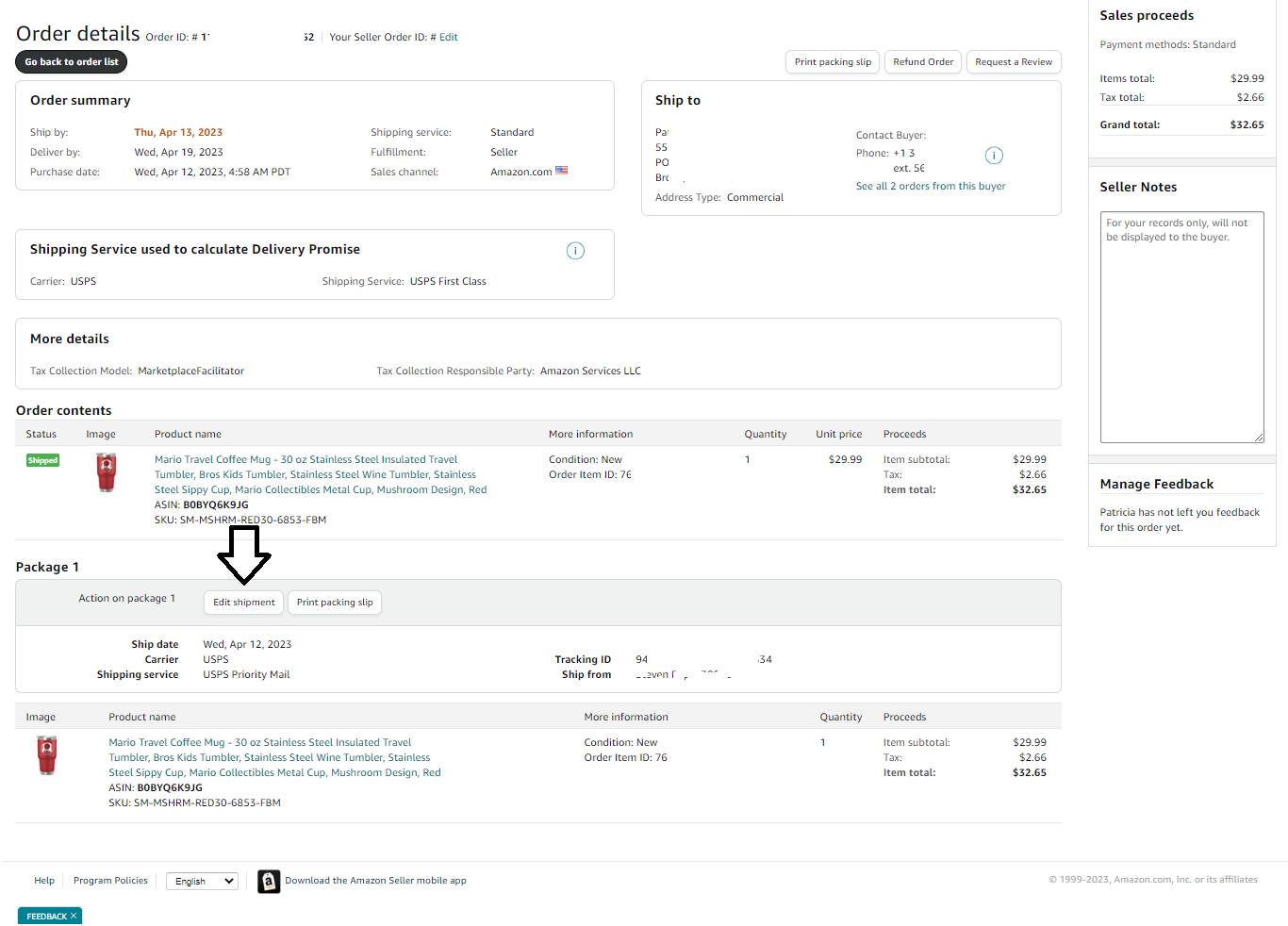Open Mario Travel Coffee Mug link under Package 1
This screenshot has width=1288, height=926.
point(274,757)
